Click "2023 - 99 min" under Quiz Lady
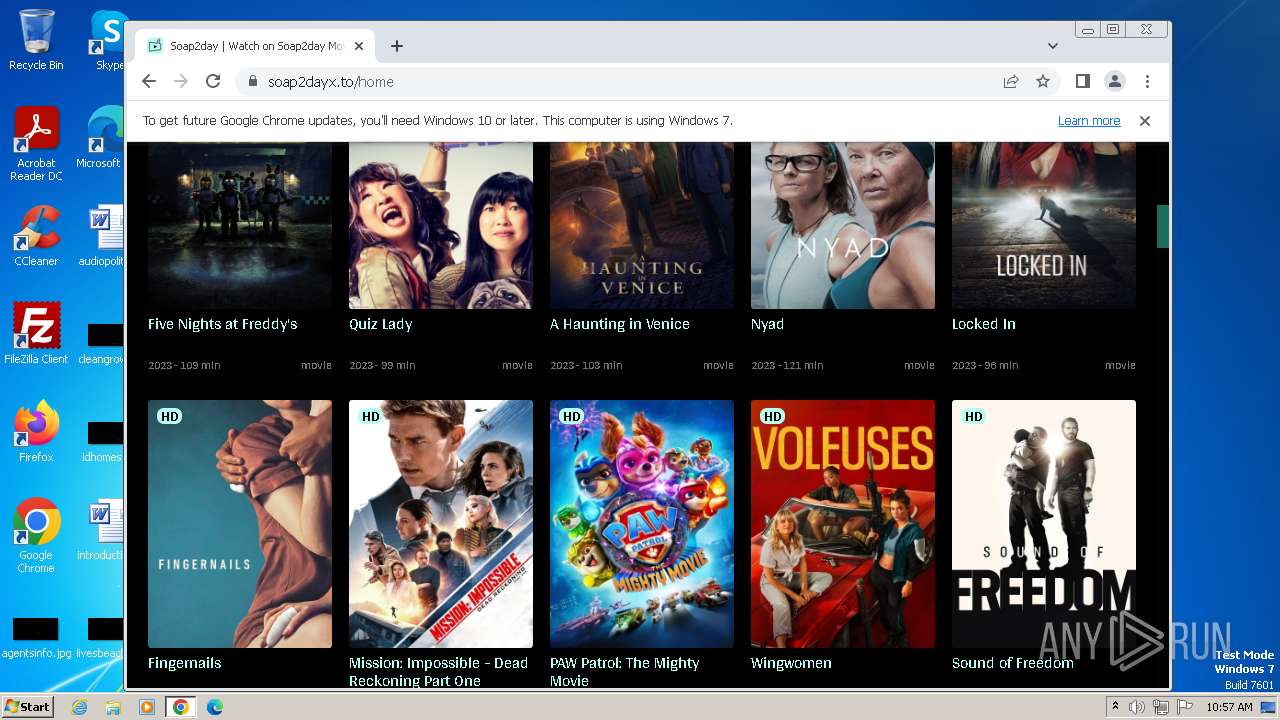Screen dimensions: 1280x720 pyautogui.click(x=382, y=365)
